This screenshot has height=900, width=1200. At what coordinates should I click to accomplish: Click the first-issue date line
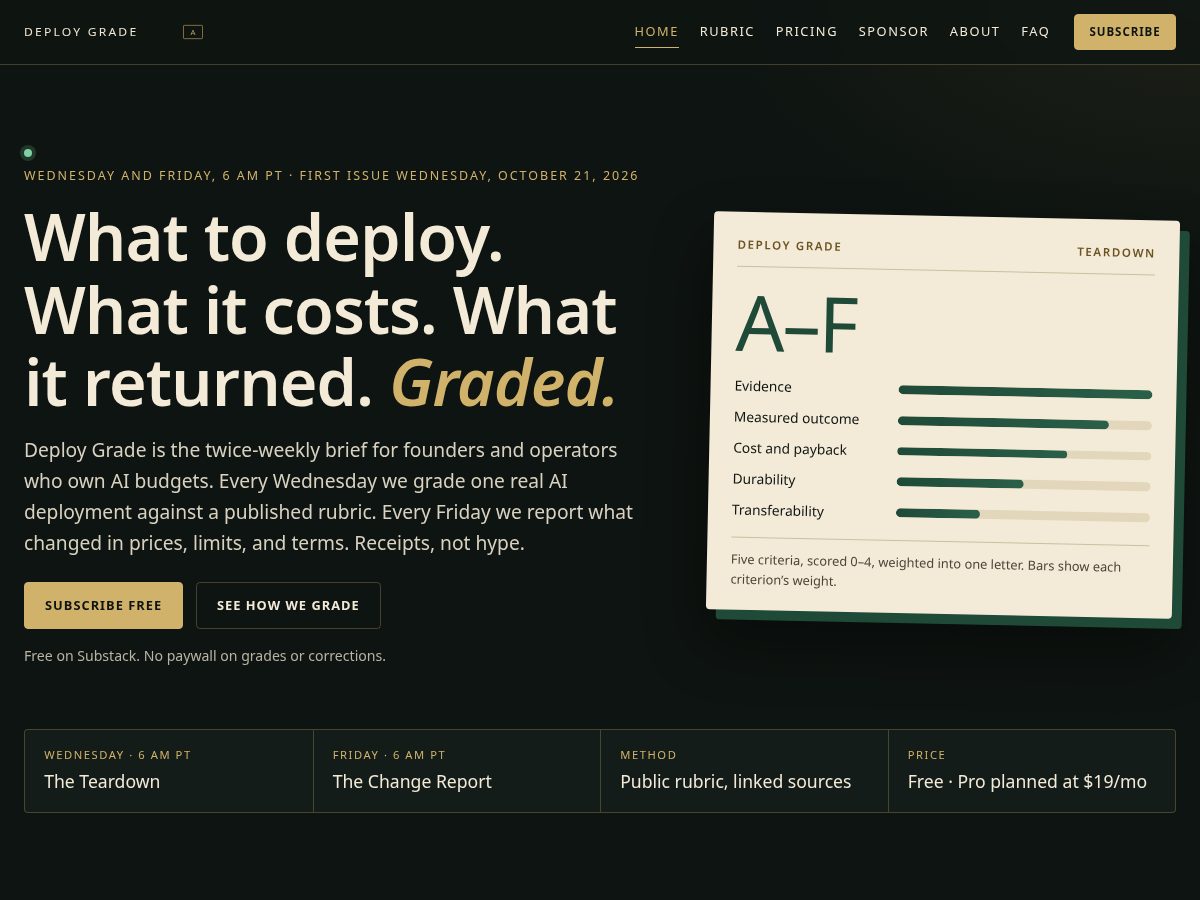(331, 176)
